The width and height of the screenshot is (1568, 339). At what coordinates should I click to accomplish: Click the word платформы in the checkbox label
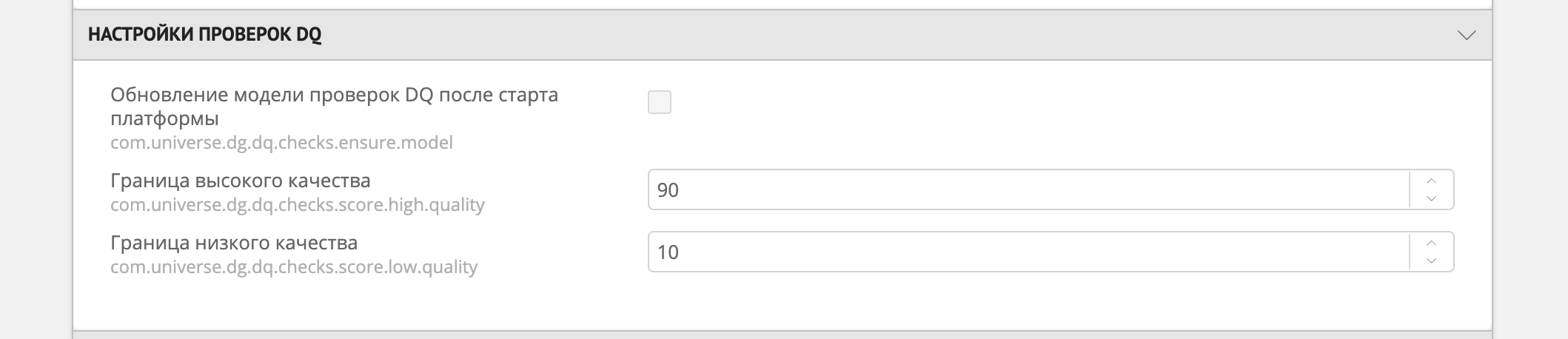tap(164, 118)
